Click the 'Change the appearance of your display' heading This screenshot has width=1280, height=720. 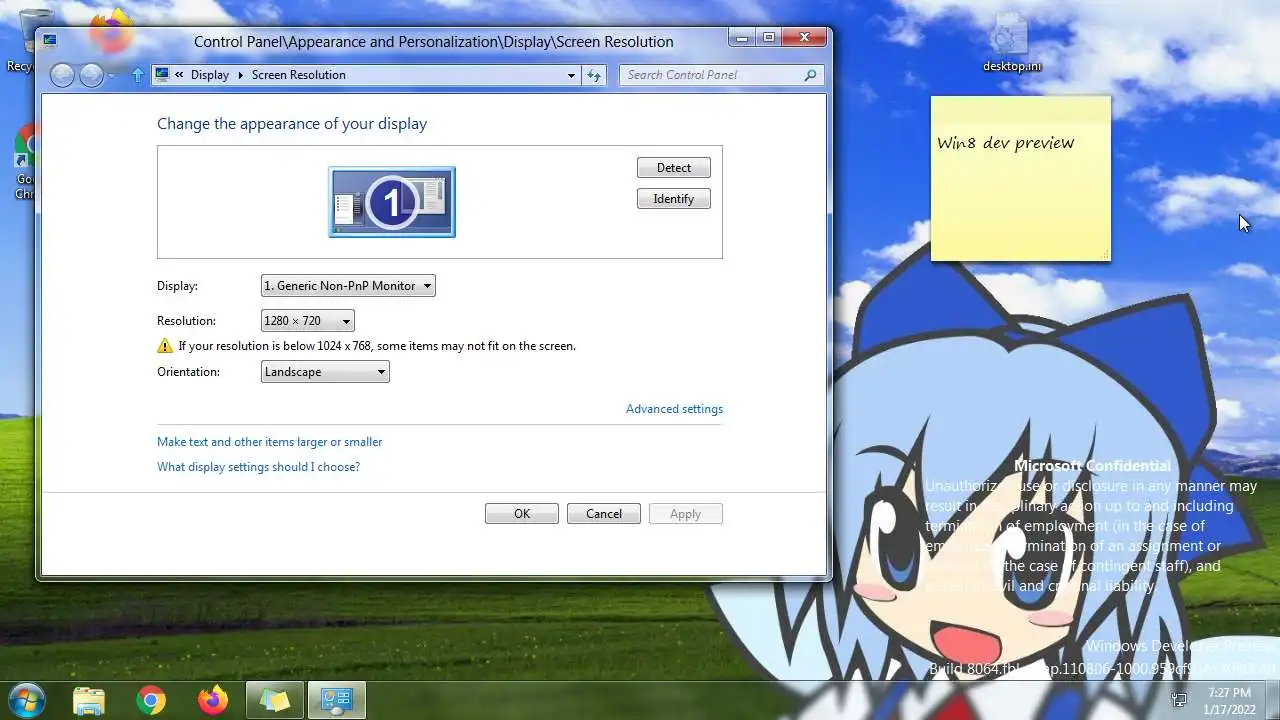point(292,124)
